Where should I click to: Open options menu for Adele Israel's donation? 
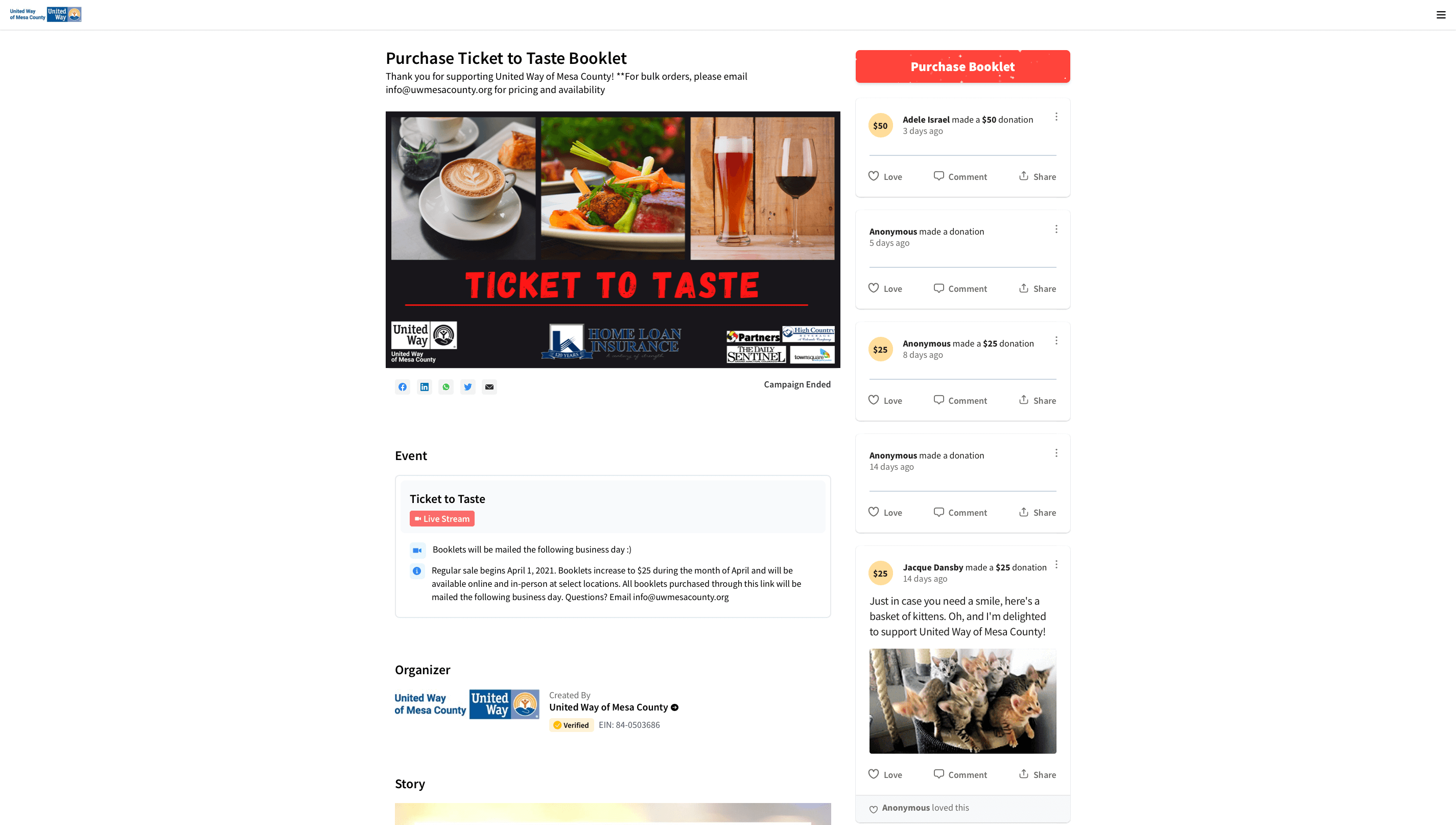tap(1056, 117)
